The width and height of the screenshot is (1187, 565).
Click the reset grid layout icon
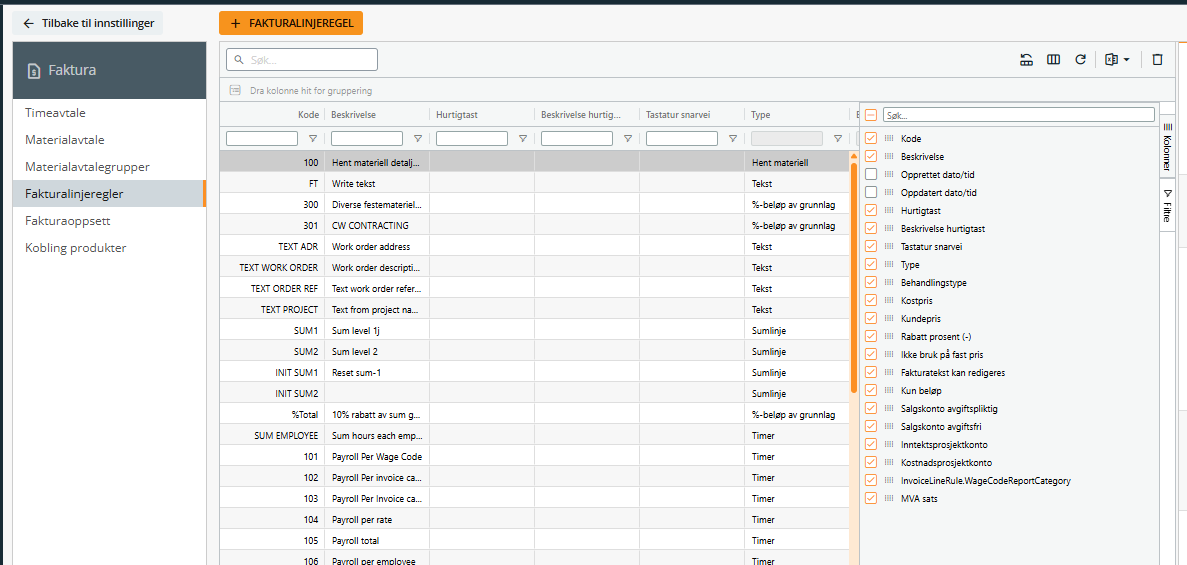point(1027,60)
